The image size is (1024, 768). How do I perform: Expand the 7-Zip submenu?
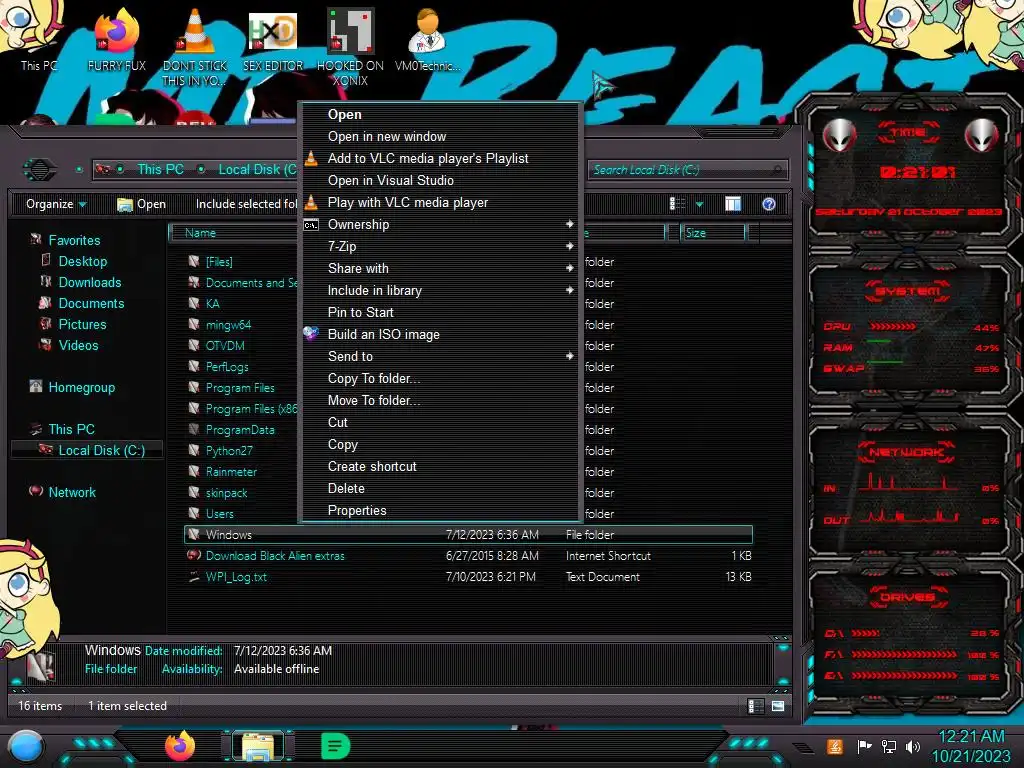tap(440, 246)
